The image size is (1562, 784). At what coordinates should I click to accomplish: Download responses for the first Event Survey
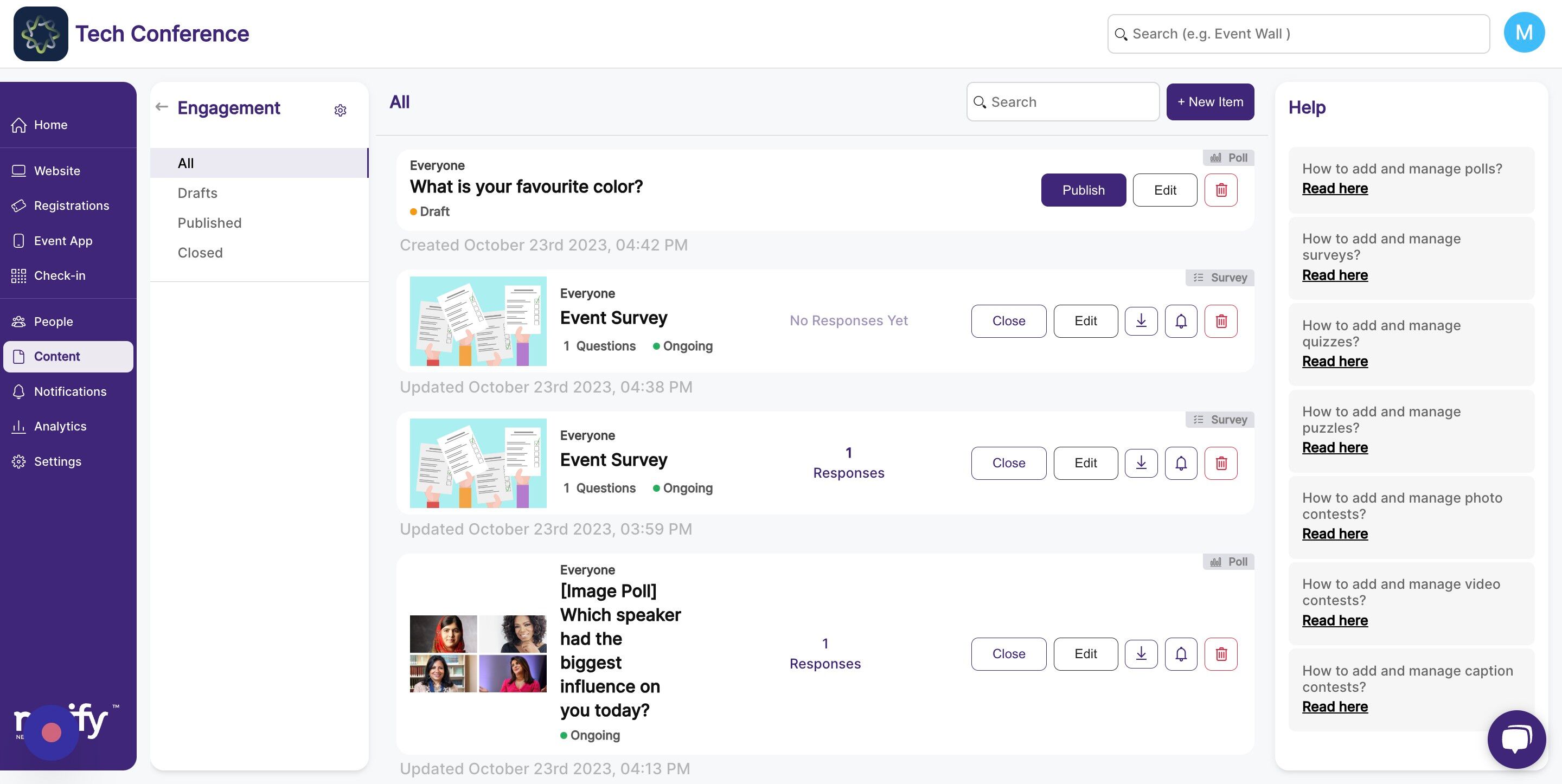tap(1141, 321)
